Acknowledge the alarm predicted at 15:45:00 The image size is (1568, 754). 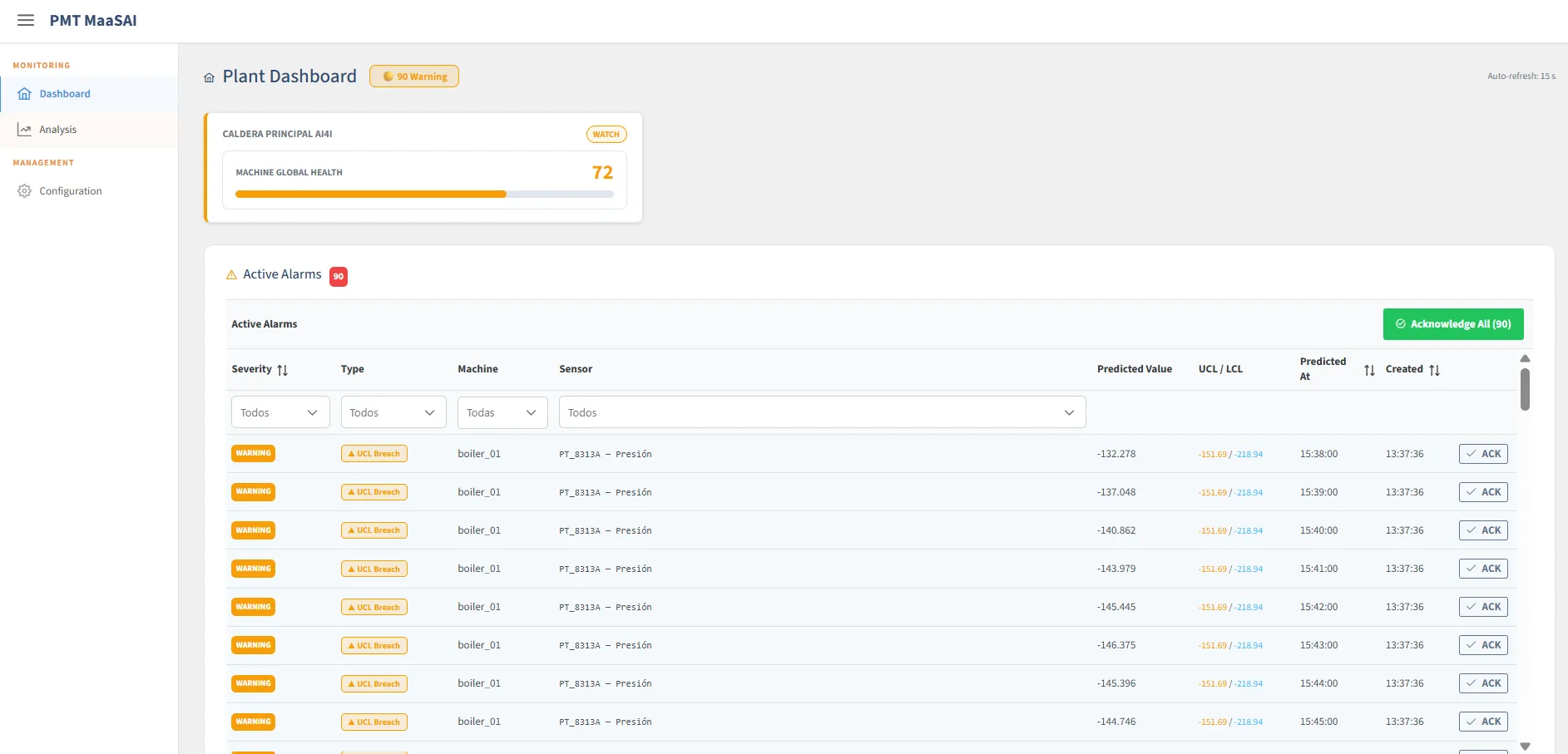tap(1483, 722)
